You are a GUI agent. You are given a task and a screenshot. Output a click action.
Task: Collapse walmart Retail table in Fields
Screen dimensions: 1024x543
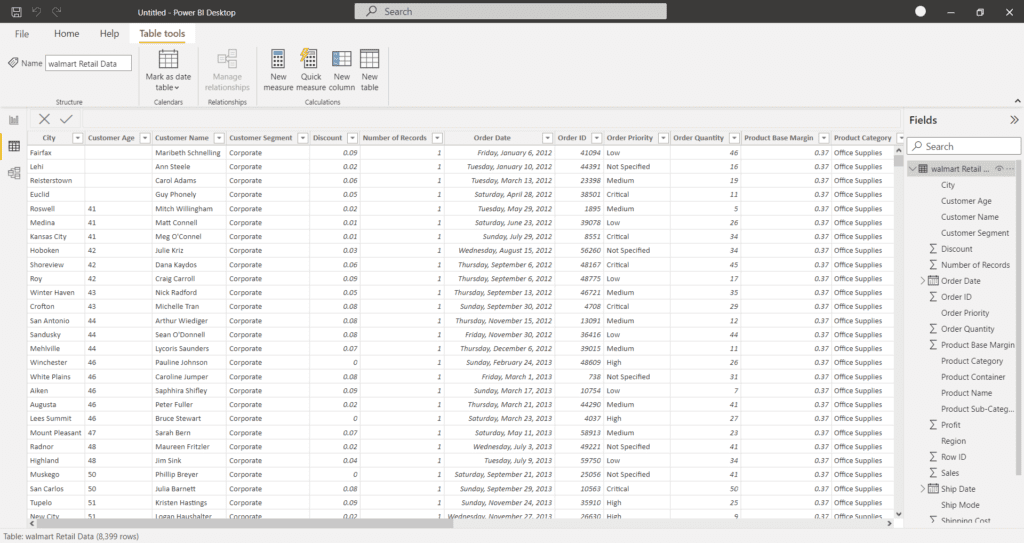coord(912,169)
